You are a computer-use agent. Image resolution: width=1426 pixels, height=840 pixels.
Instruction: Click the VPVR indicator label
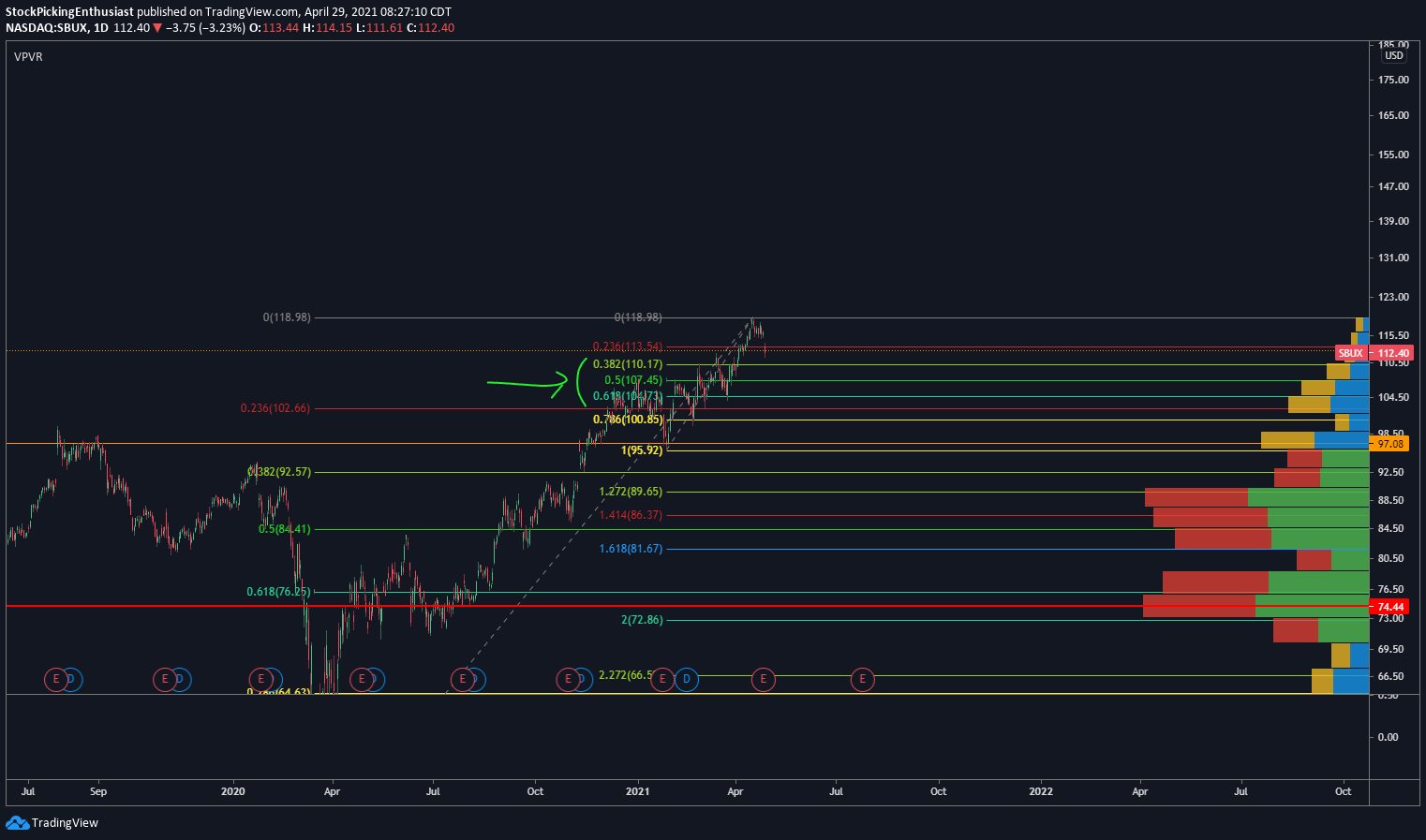click(28, 57)
